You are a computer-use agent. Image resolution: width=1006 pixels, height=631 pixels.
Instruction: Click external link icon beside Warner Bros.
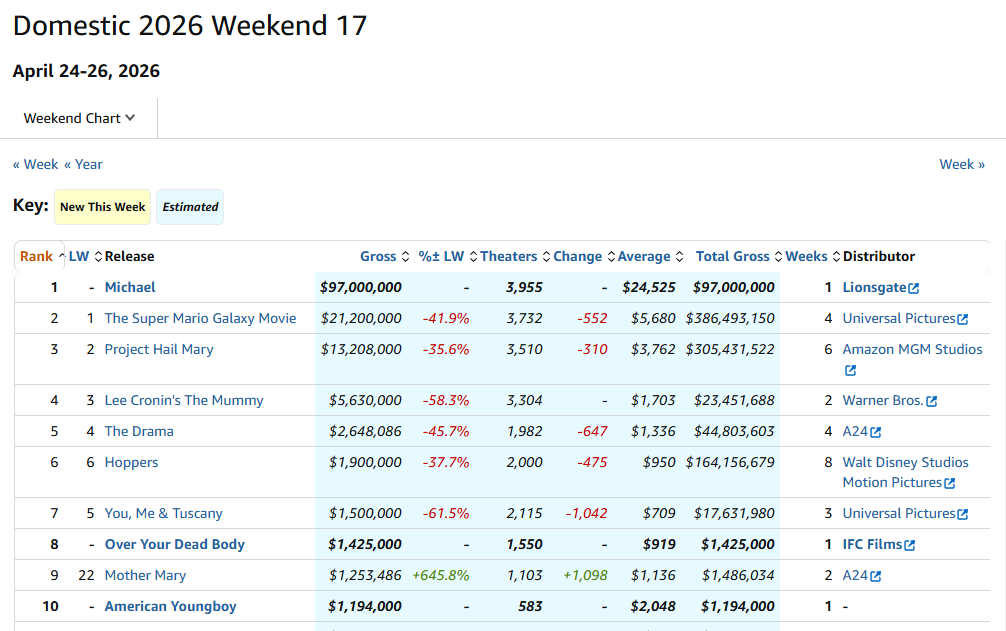pos(931,401)
